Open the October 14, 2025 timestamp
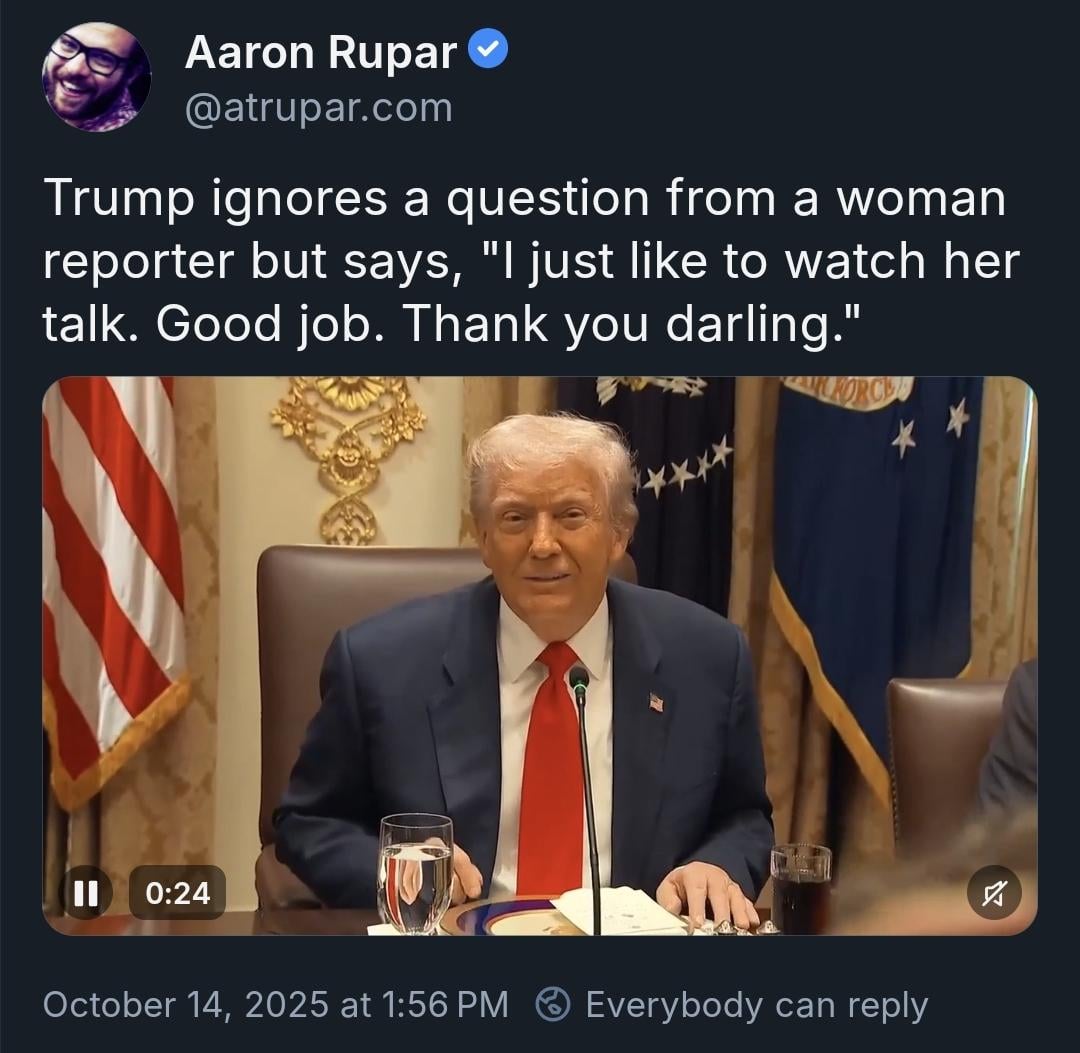The image size is (1080, 1053). (x=276, y=1004)
